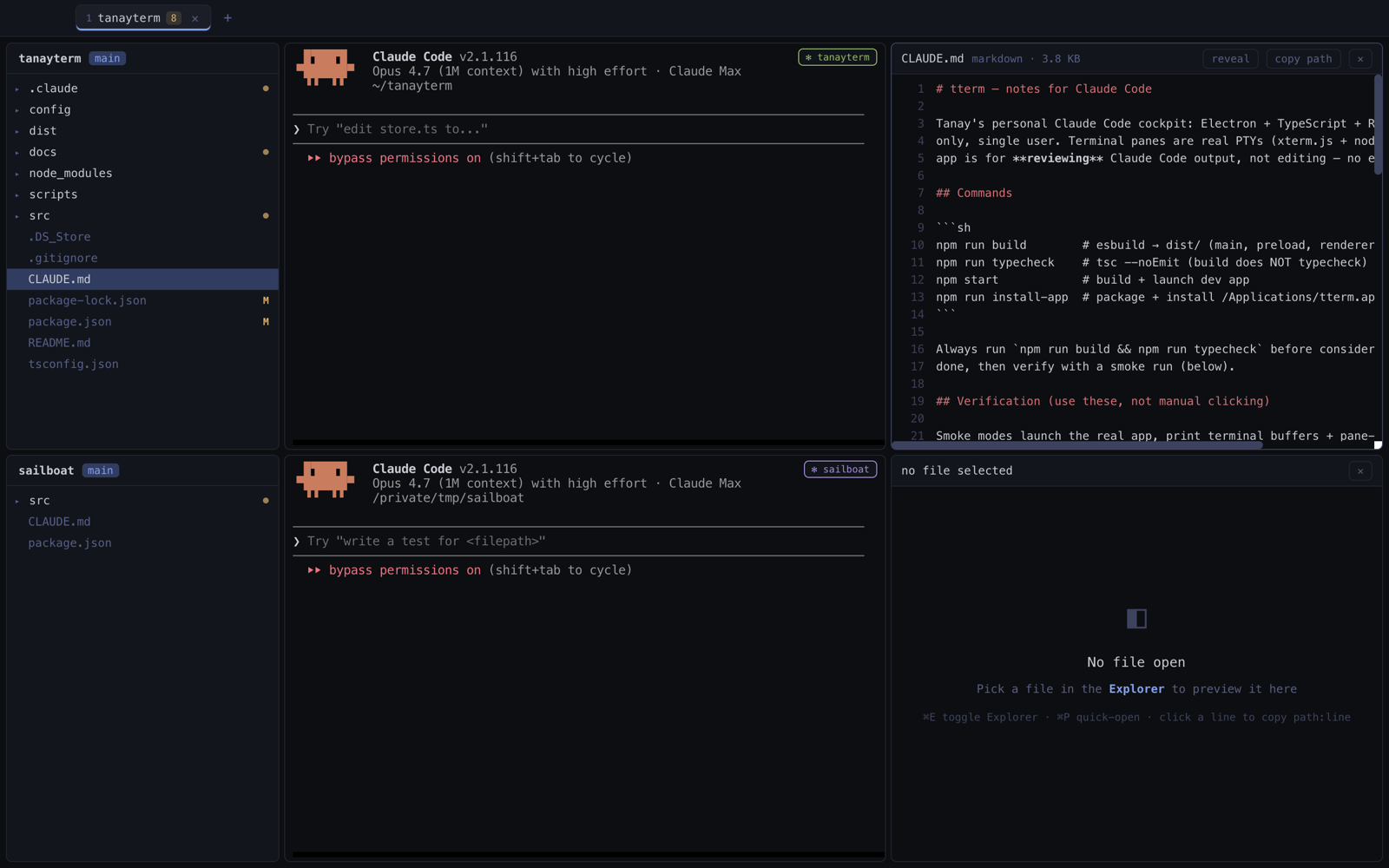The width and height of the screenshot is (1389, 868).
Task: Click the main branch badge for sailboat
Action: (101, 470)
